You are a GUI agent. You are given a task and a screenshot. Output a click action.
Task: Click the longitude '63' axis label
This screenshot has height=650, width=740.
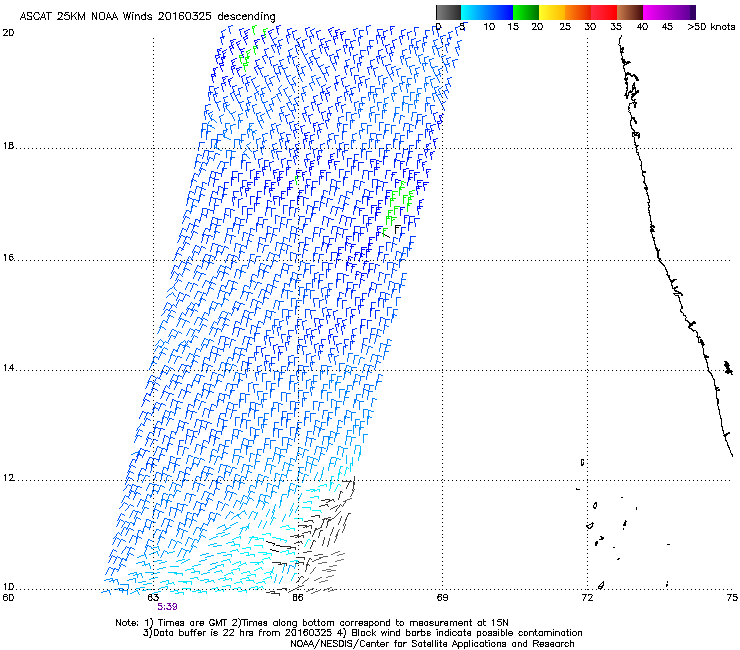[153, 598]
